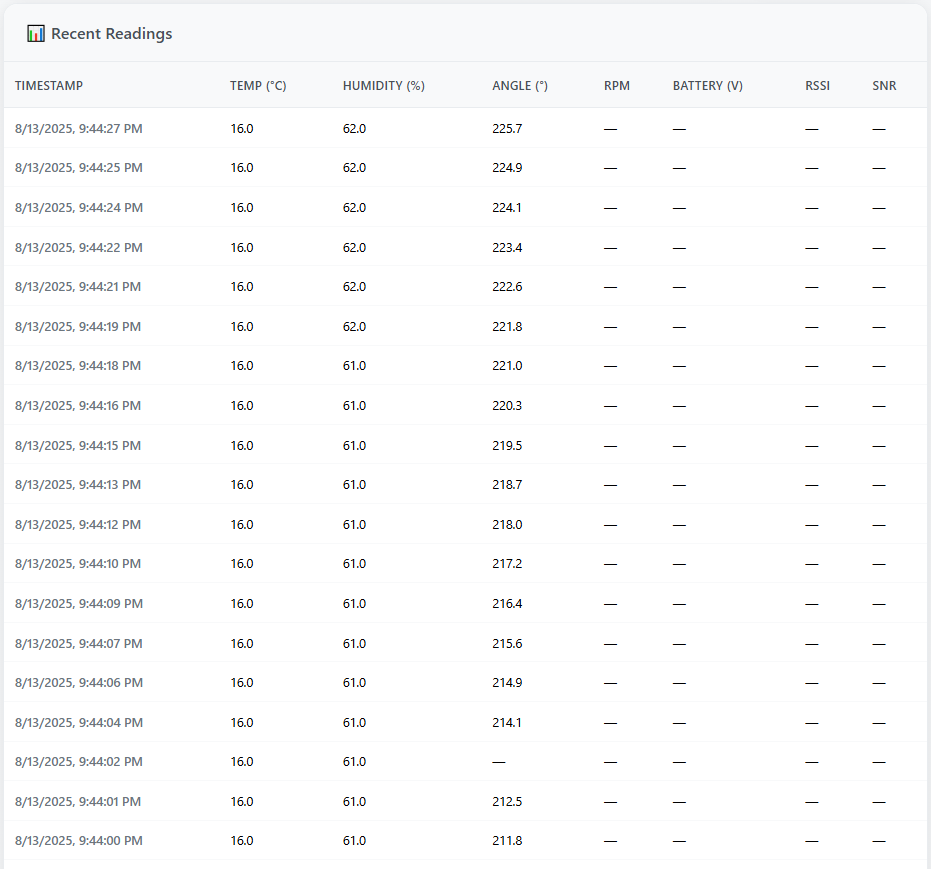Viewport: 931px width, 869px height.
Task: Click the angle value 225.7 in top row
Action: (506, 128)
